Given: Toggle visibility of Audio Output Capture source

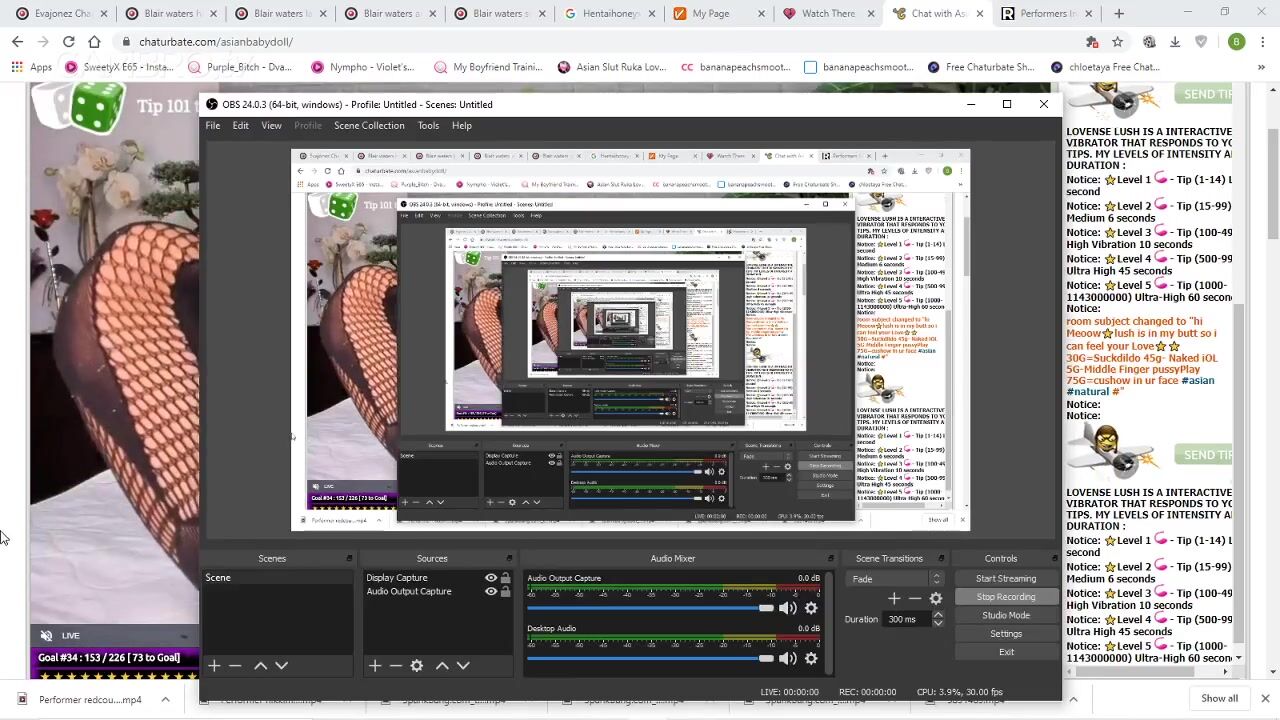Looking at the screenshot, I should click(x=491, y=592).
